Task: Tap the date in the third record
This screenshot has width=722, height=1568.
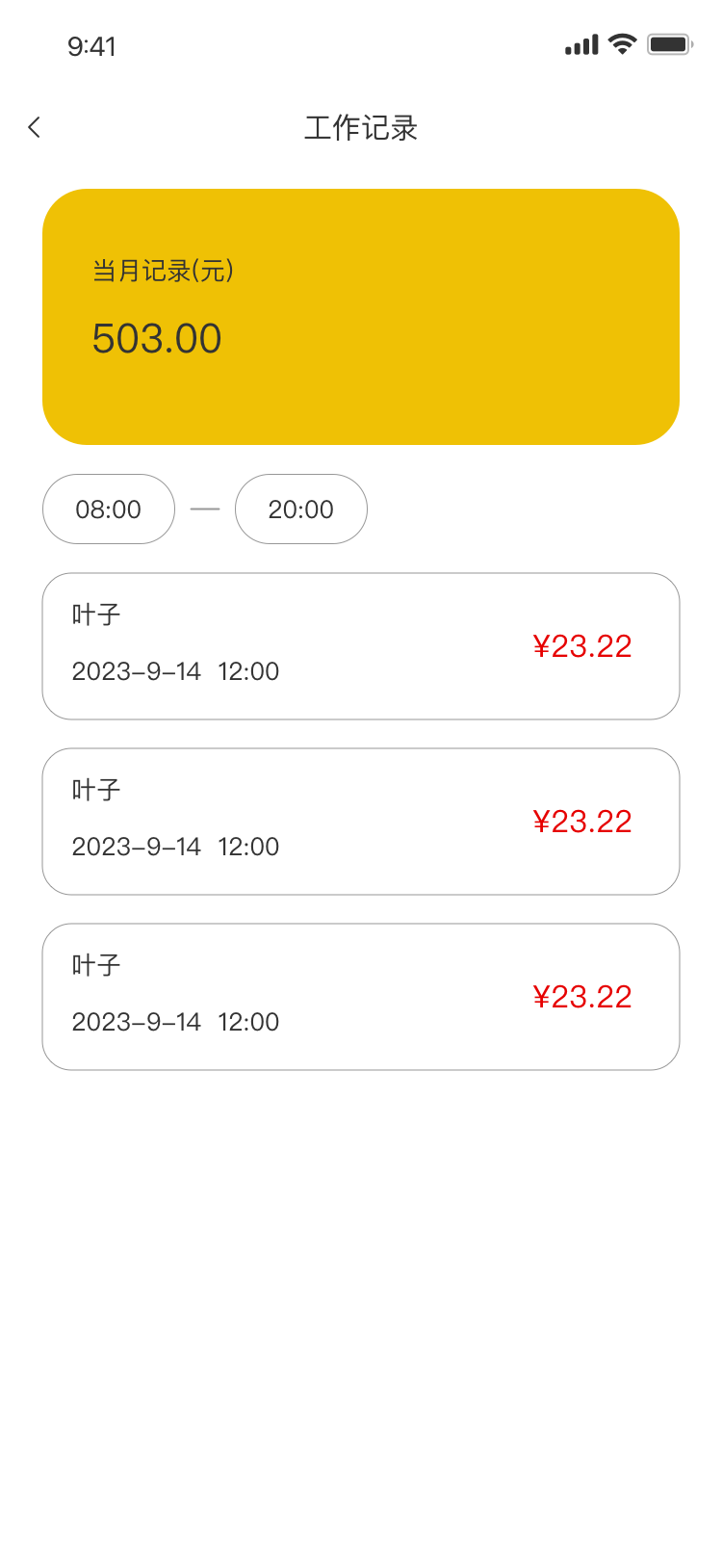Action: pyautogui.click(x=175, y=1022)
